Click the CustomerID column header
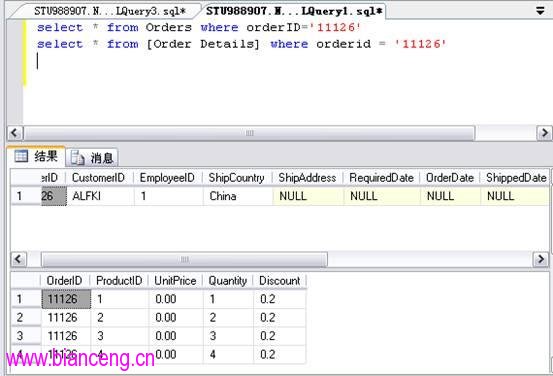Viewport: 553px width, 376px height. pyautogui.click(x=99, y=178)
